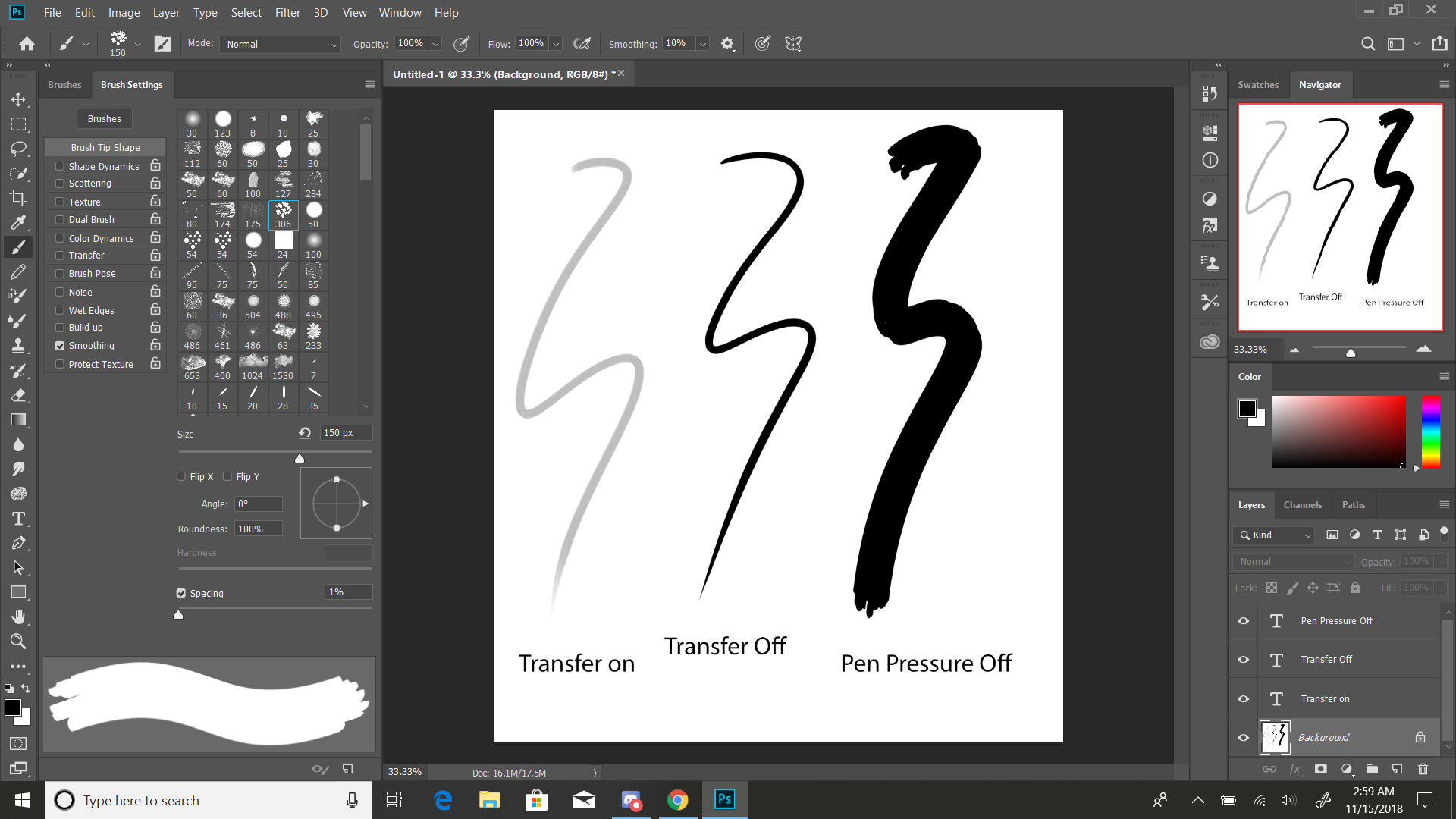Click the Pen Pressure Off layer thumbnail
Viewport: 1456px width, 819px height.
coord(1276,621)
